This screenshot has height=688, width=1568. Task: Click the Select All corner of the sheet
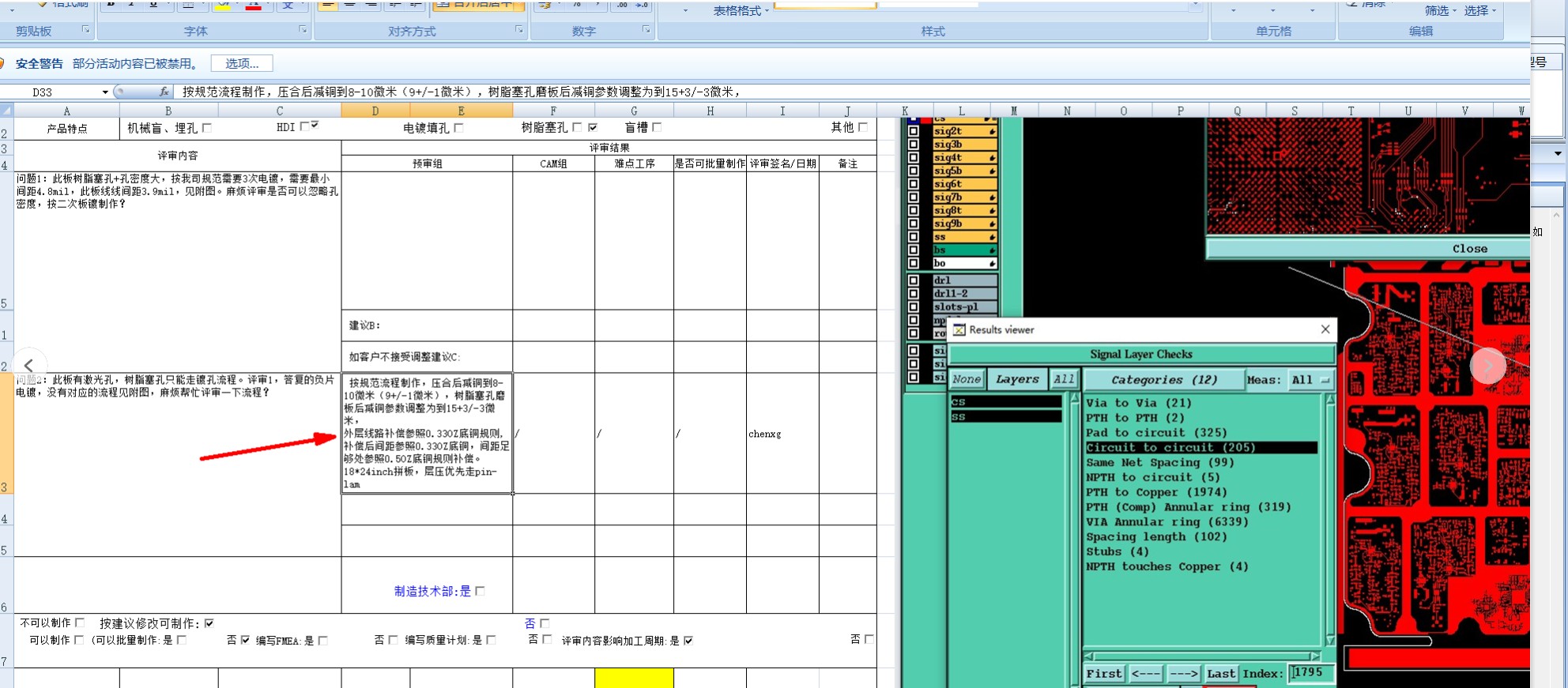(x=6, y=111)
